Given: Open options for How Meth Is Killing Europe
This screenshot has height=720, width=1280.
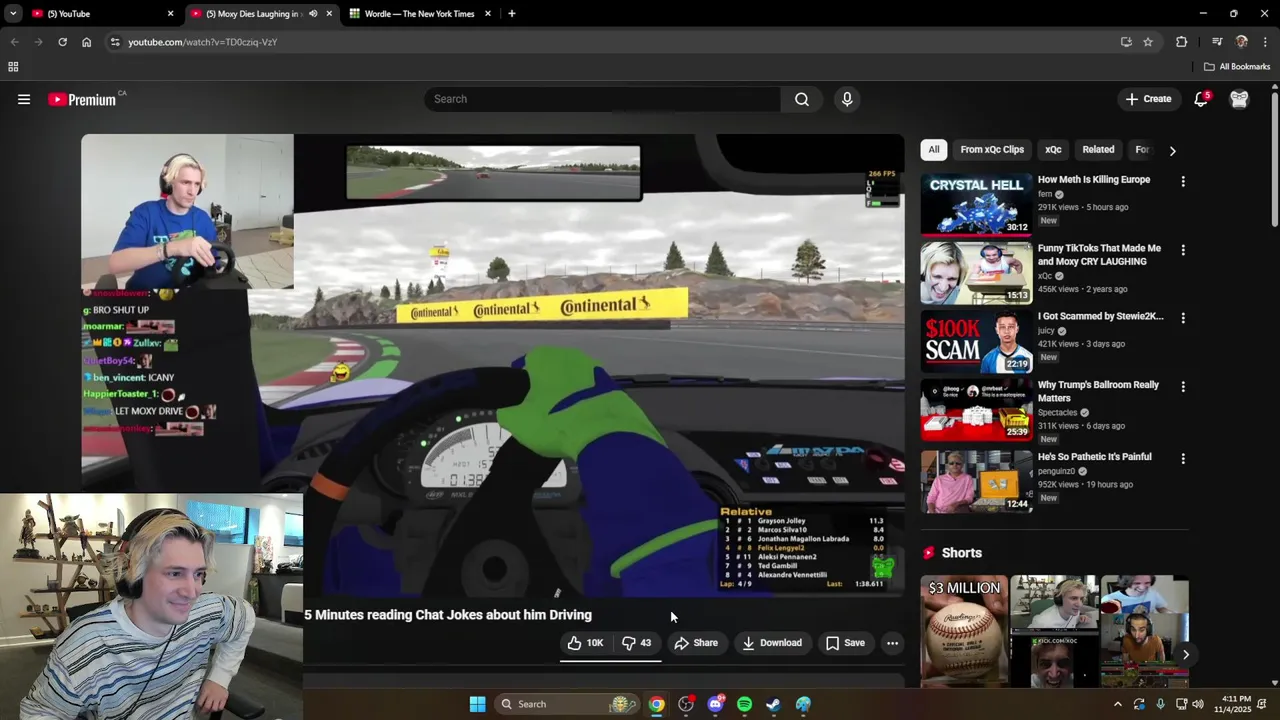Looking at the screenshot, I should 1183,182.
